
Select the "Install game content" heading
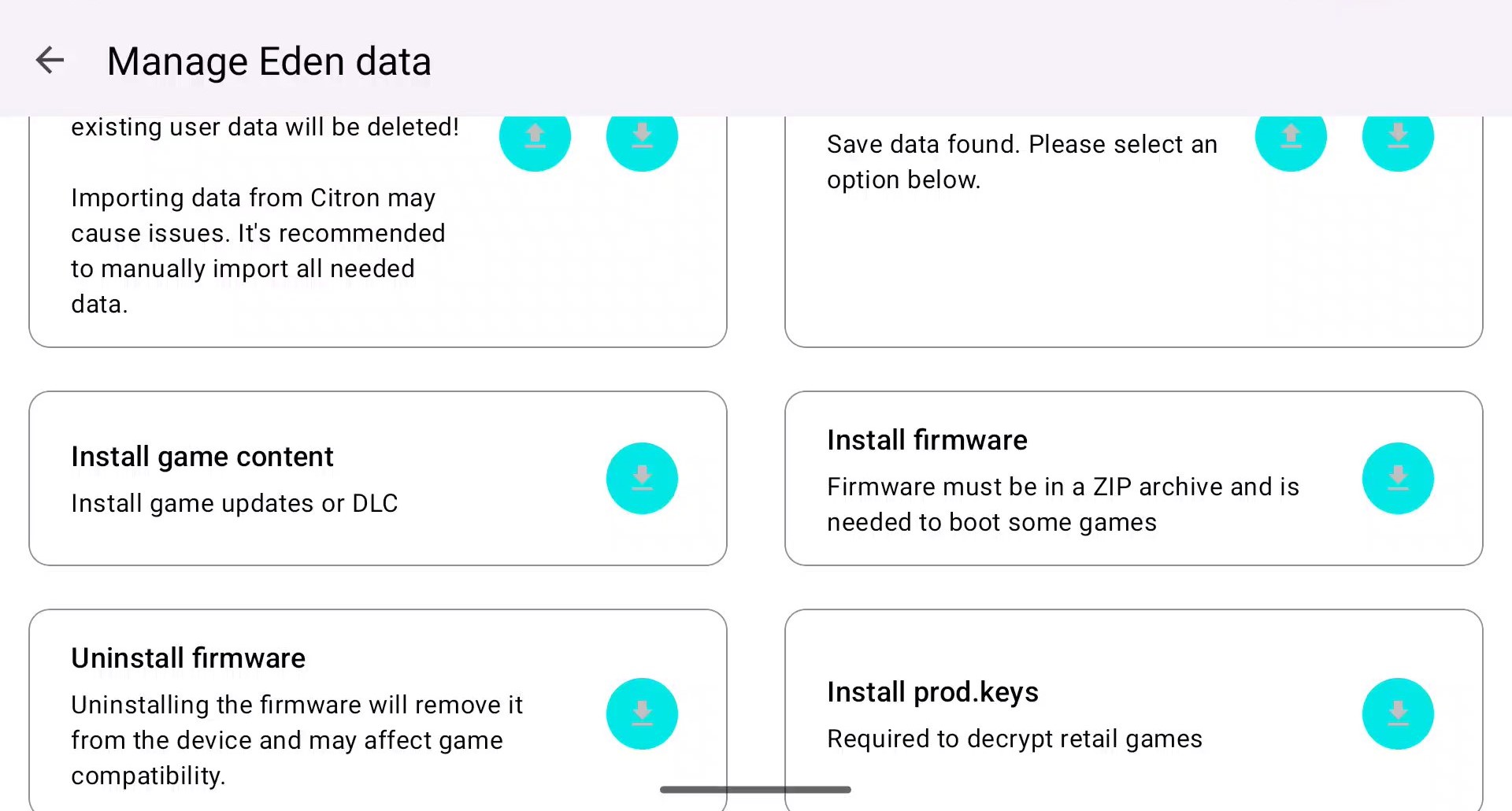(202, 457)
